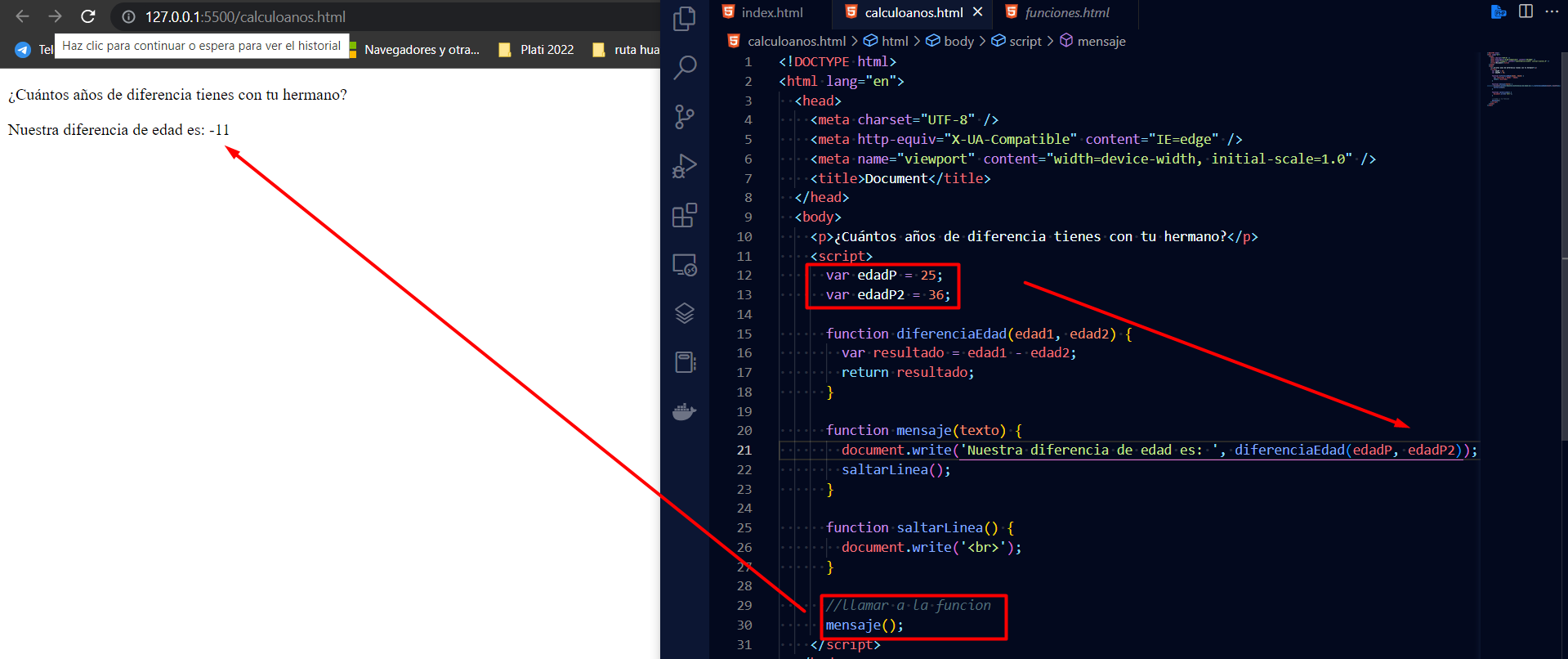Open the notebook icon view in activity bar
This screenshot has width=1568, height=659.
pyautogui.click(x=685, y=362)
